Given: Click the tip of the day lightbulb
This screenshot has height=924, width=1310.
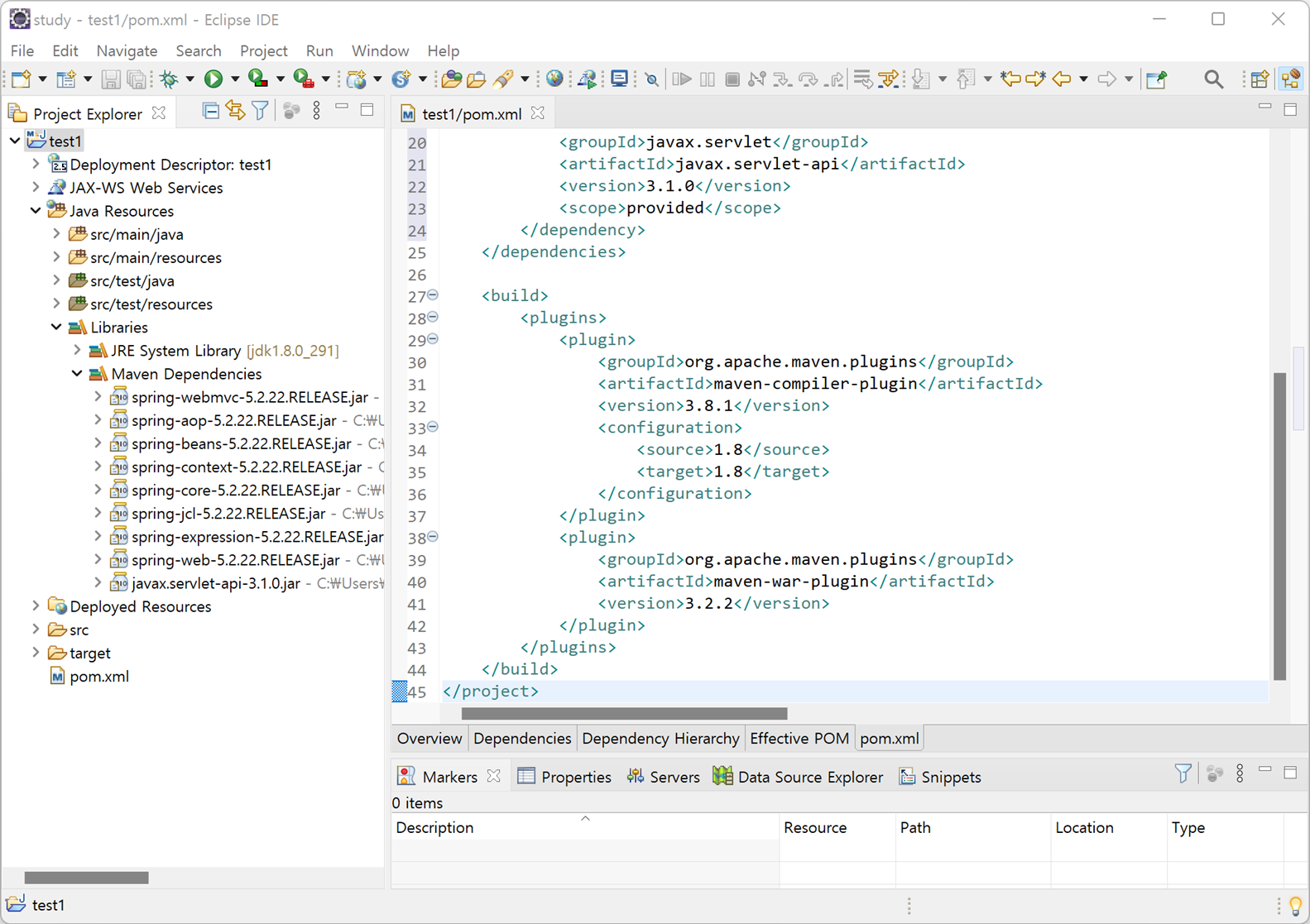Looking at the screenshot, I should [1296, 906].
